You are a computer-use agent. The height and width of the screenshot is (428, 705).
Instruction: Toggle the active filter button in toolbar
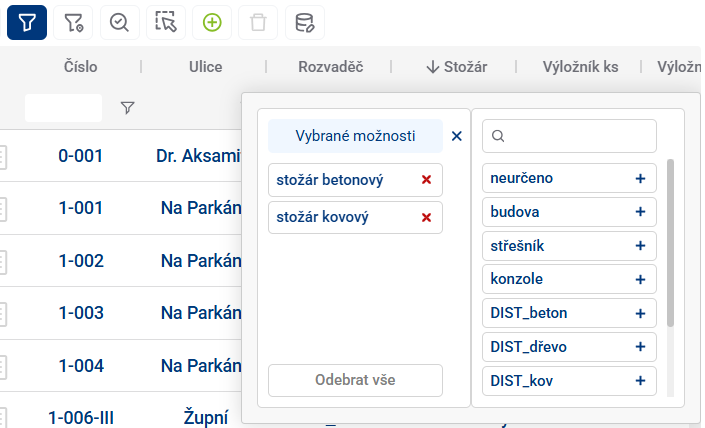27,21
